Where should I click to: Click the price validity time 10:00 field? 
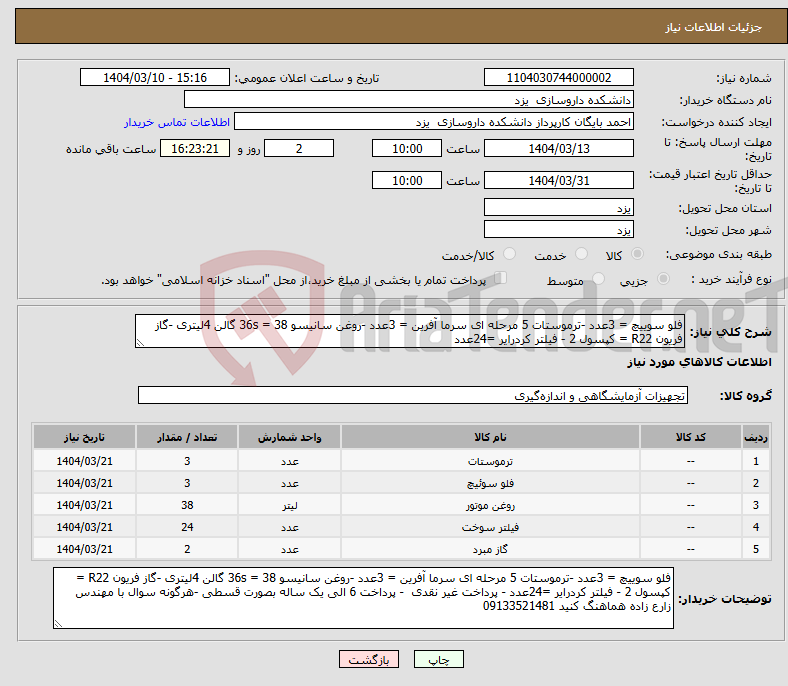click(x=407, y=180)
